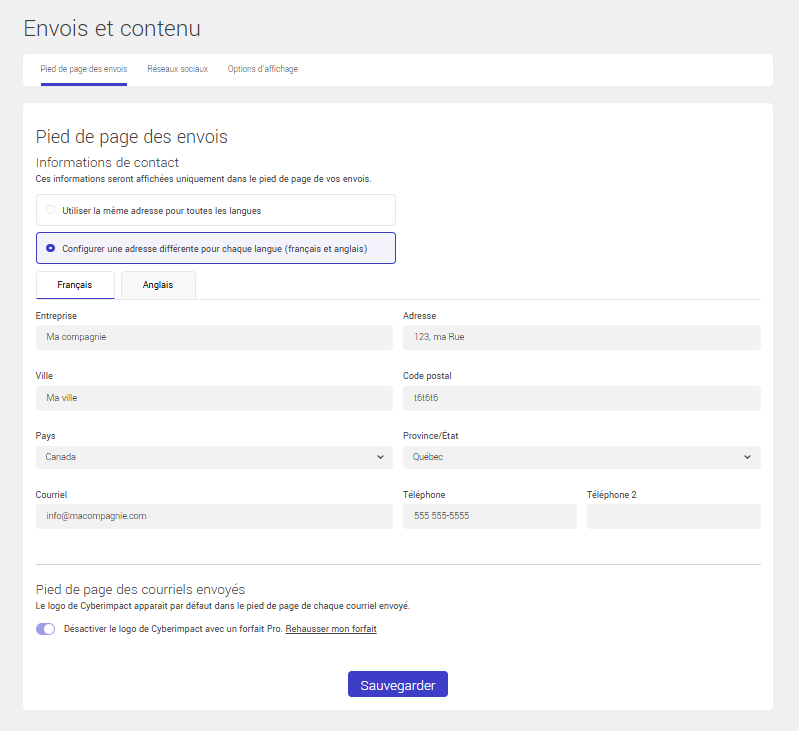Switch to the Français language tab

pyautogui.click(x=75, y=285)
